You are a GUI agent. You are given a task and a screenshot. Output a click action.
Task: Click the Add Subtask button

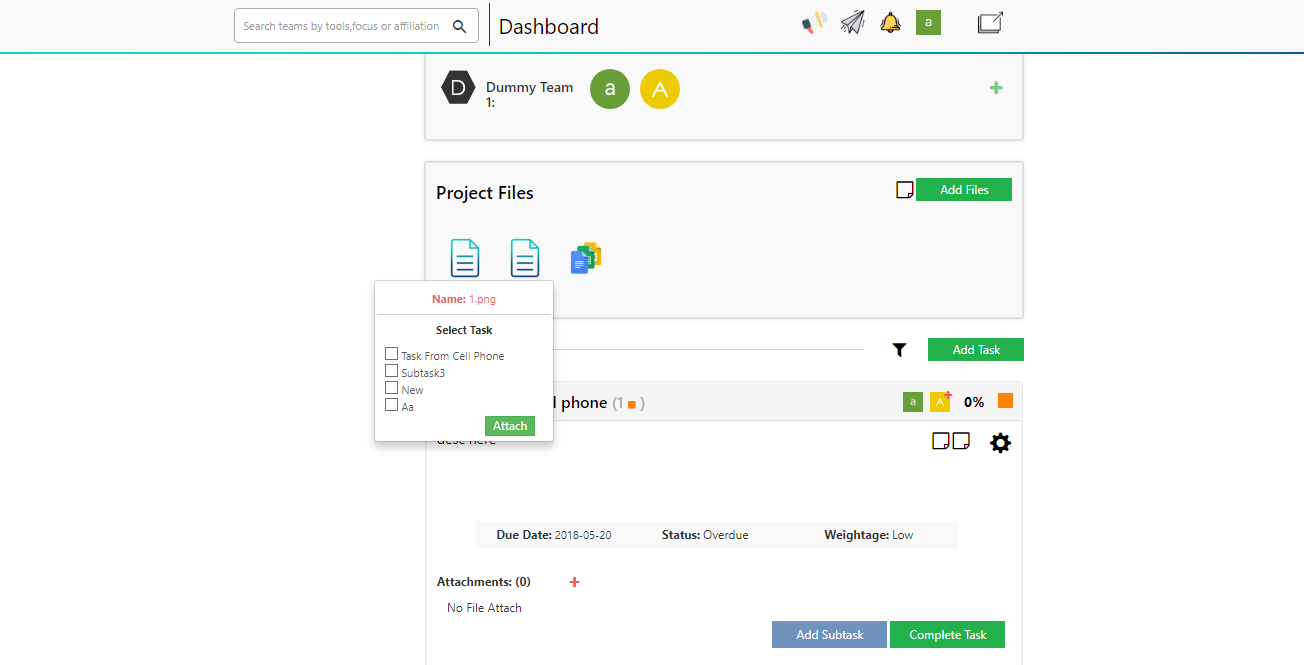tap(829, 635)
